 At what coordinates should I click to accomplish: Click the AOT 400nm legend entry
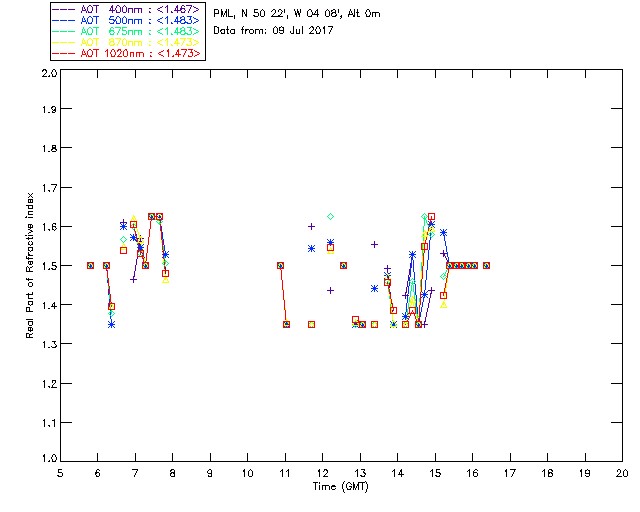pos(127,9)
